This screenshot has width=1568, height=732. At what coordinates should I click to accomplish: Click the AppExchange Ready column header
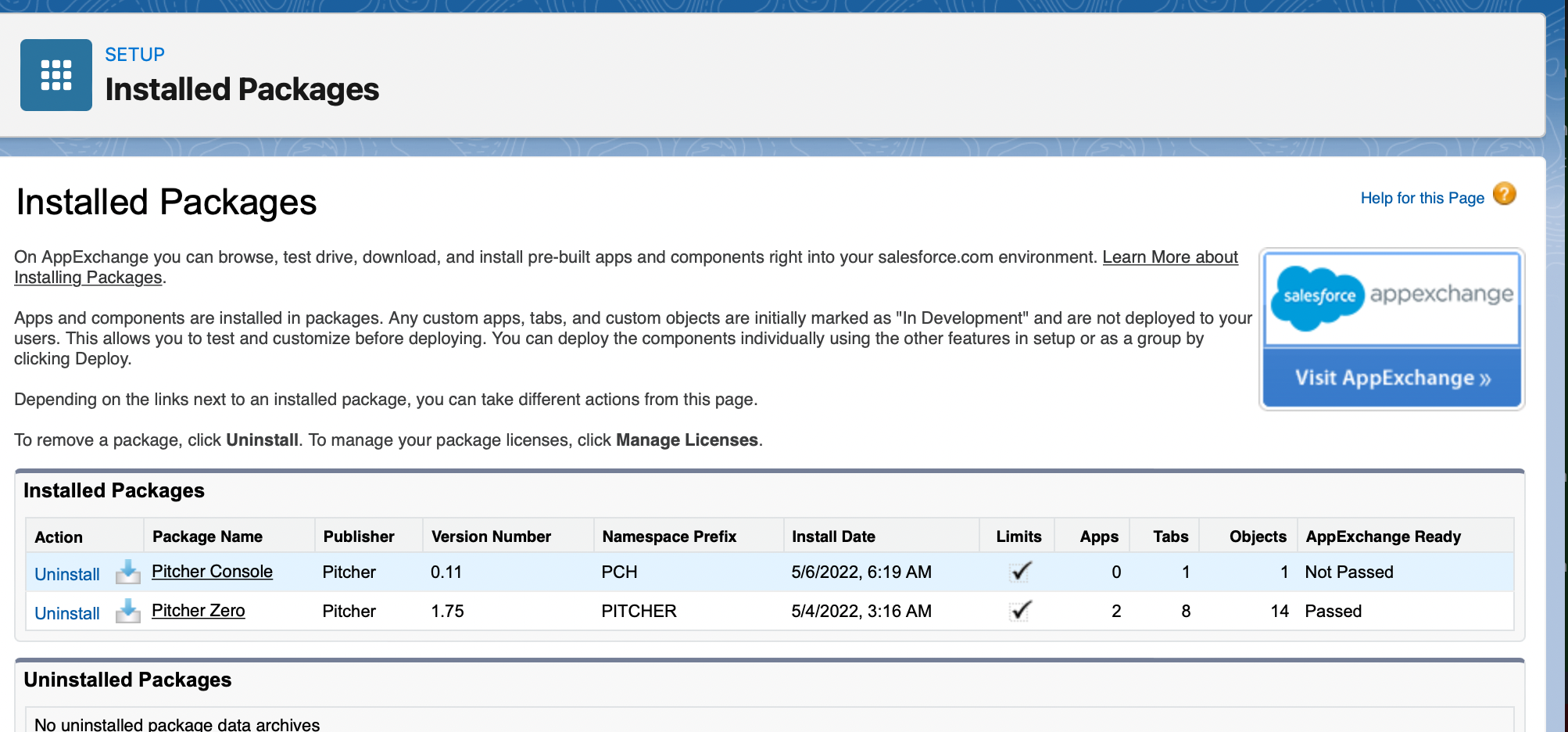click(x=1383, y=536)
